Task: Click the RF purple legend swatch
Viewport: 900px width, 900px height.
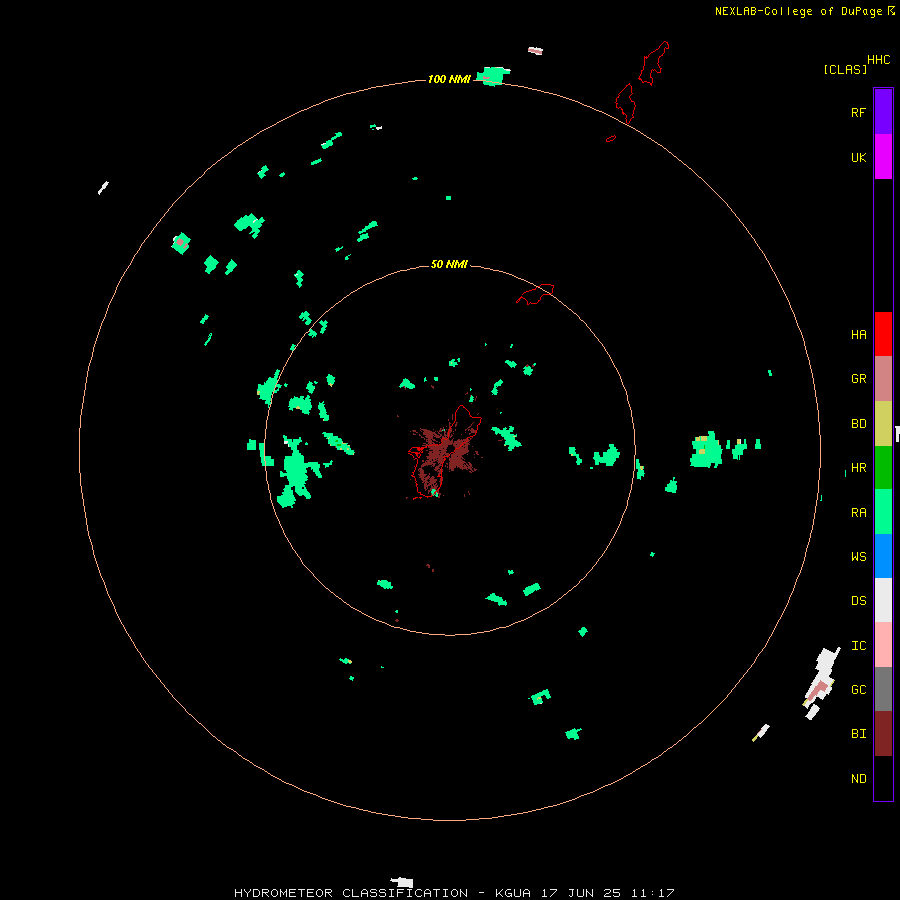Action: (x=883, y=112)
